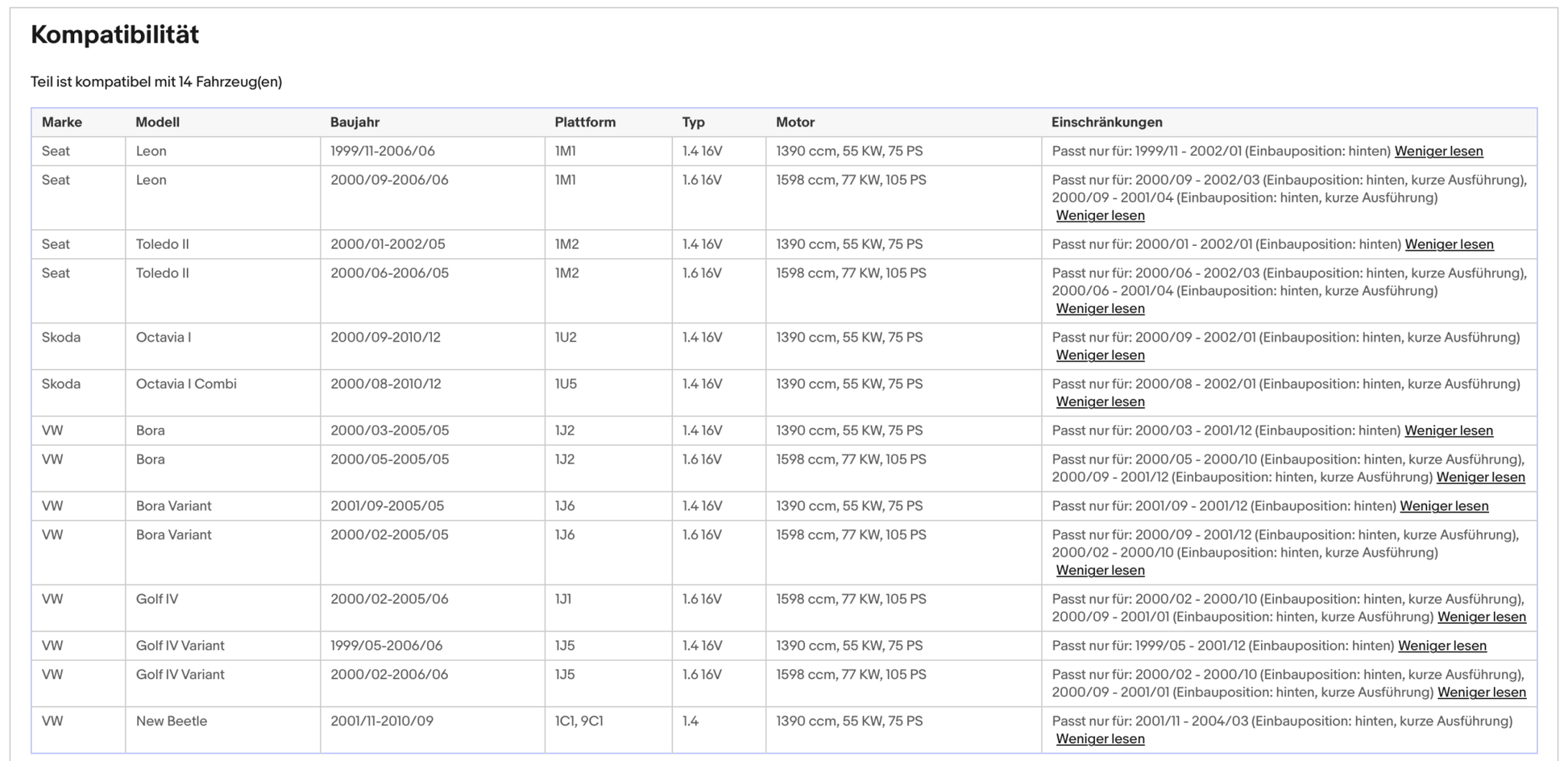Collapse Bora Variant 1.4 16V restrictions
1568x761 pixels.
[x=1444, y=506]
